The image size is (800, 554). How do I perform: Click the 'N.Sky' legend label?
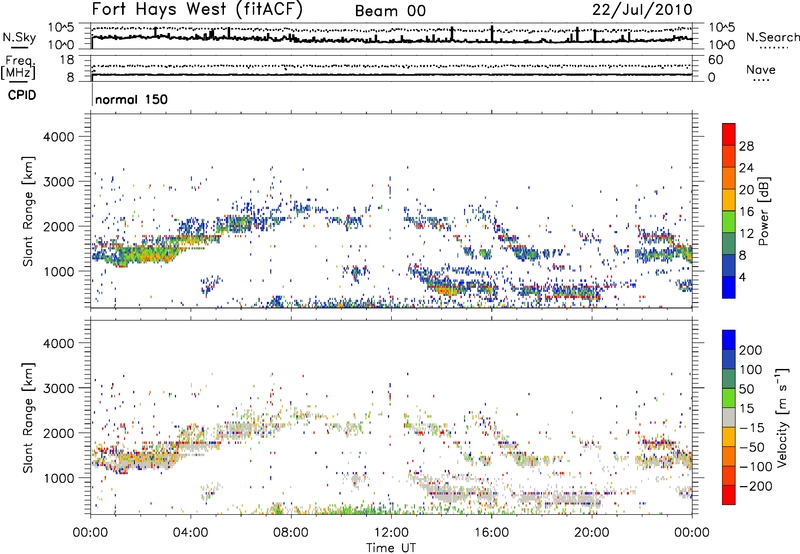coord(19,37)
